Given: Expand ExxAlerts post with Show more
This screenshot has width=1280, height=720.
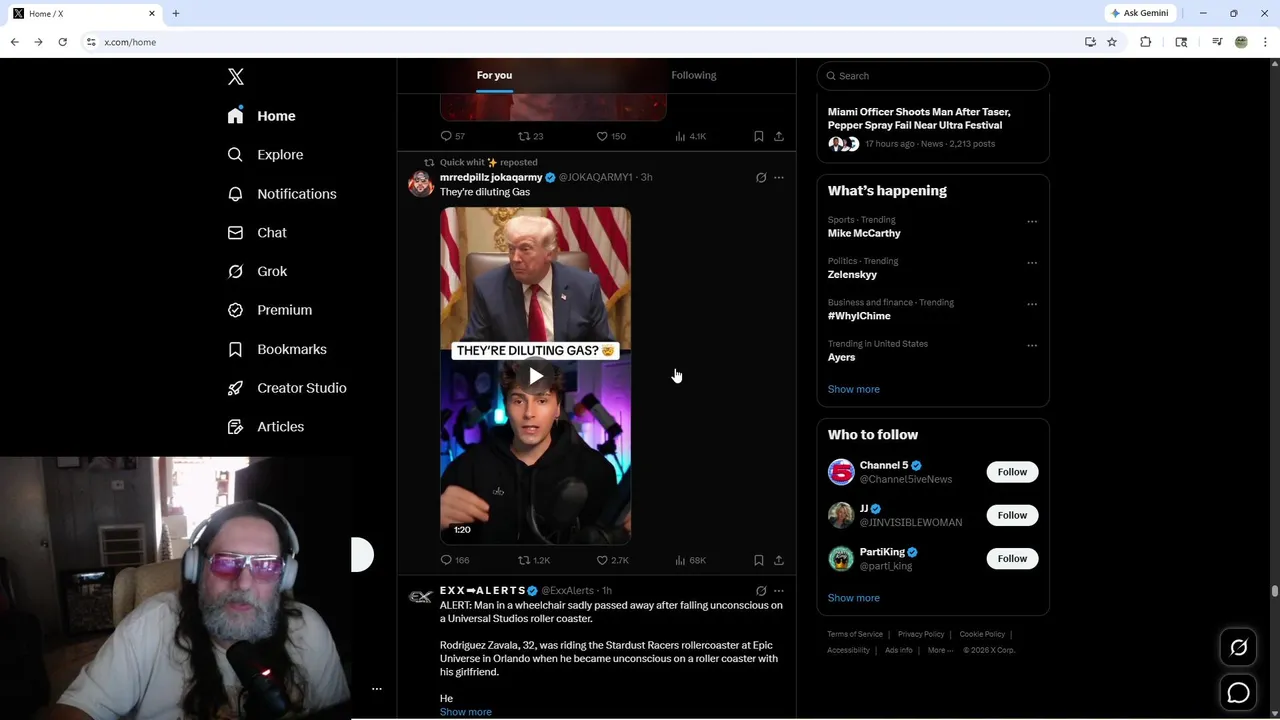Looking at the screenshot, I should pos(466,712).
